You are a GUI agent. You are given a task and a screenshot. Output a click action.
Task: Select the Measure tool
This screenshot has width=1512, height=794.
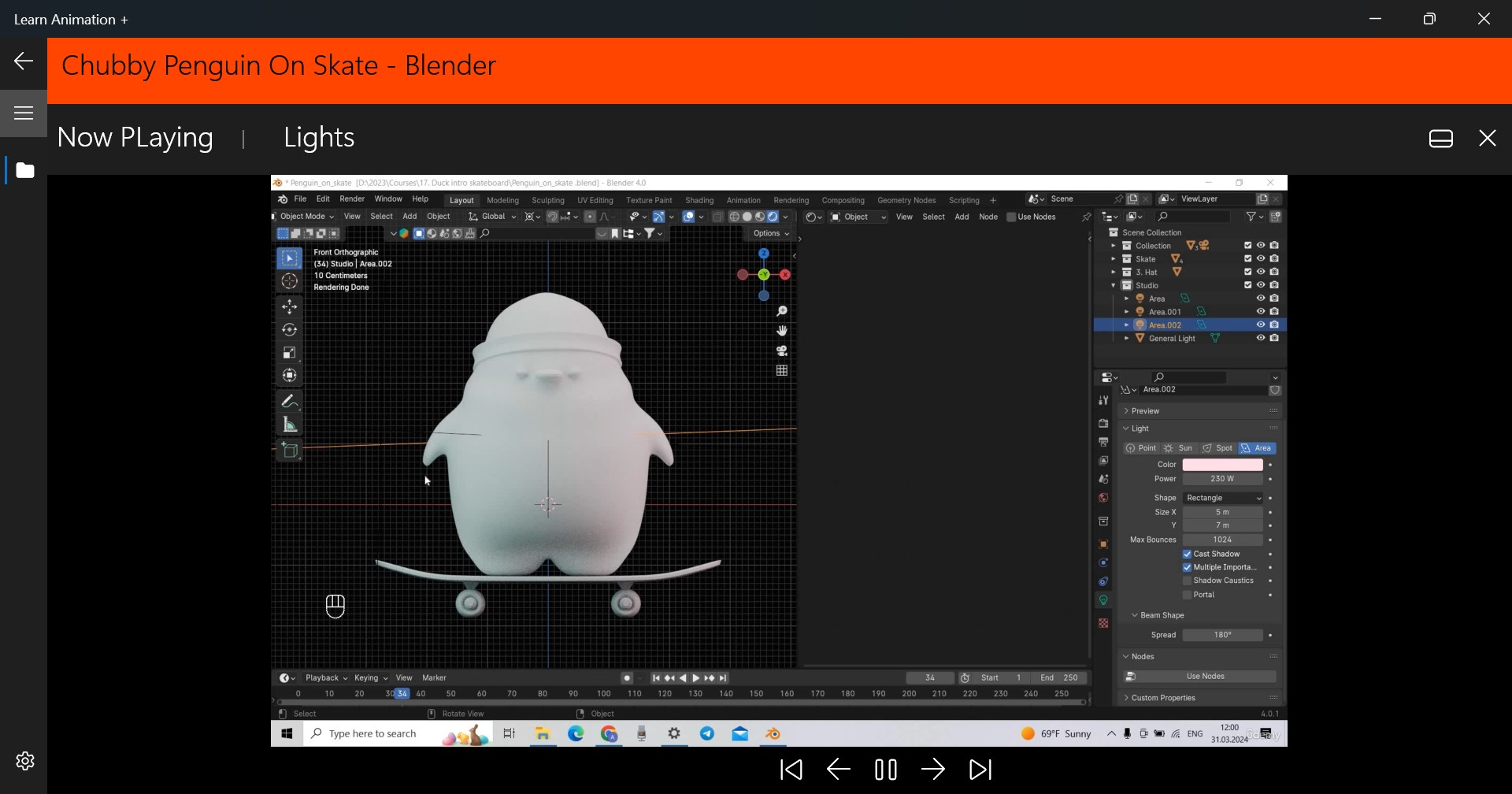click(289, 424)
